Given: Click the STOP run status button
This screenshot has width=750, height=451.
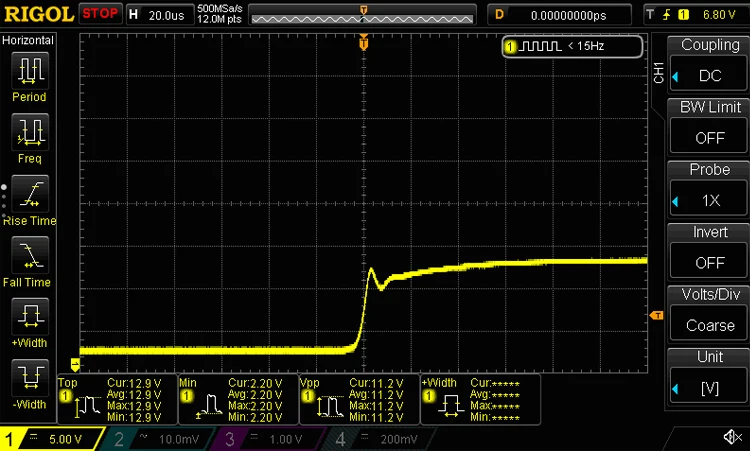Looking at the screenshot, I should [100, 13].
